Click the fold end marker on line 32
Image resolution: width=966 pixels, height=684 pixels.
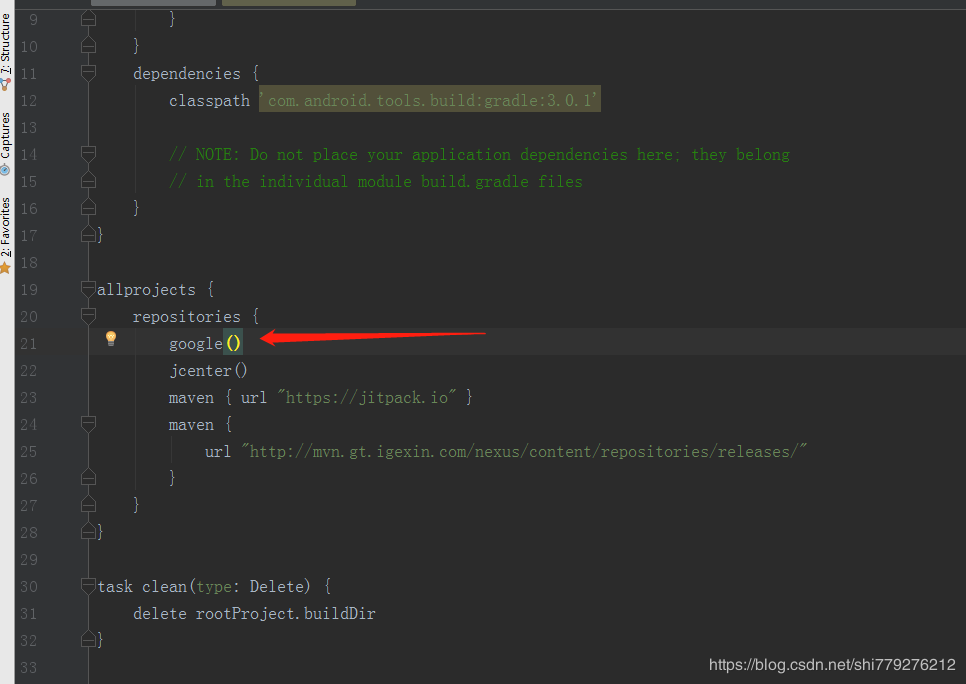pyautogui.click(x=88, y=639)
